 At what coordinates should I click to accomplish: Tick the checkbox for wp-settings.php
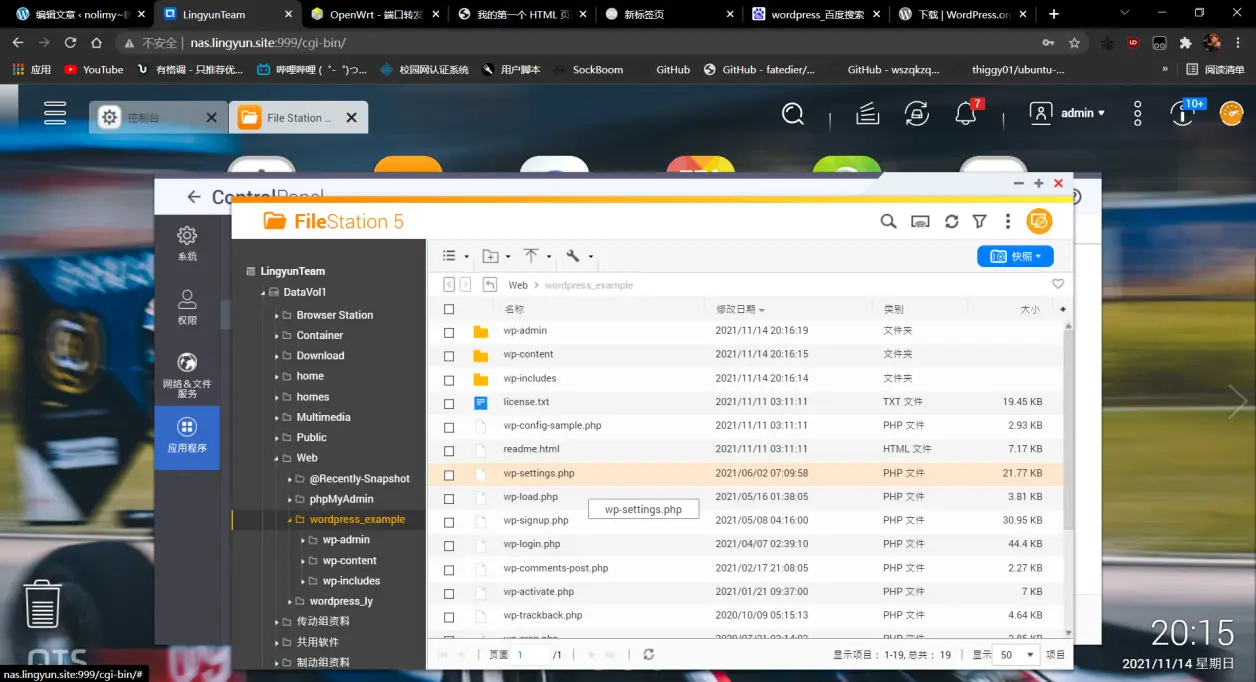[x=449, y=475]
